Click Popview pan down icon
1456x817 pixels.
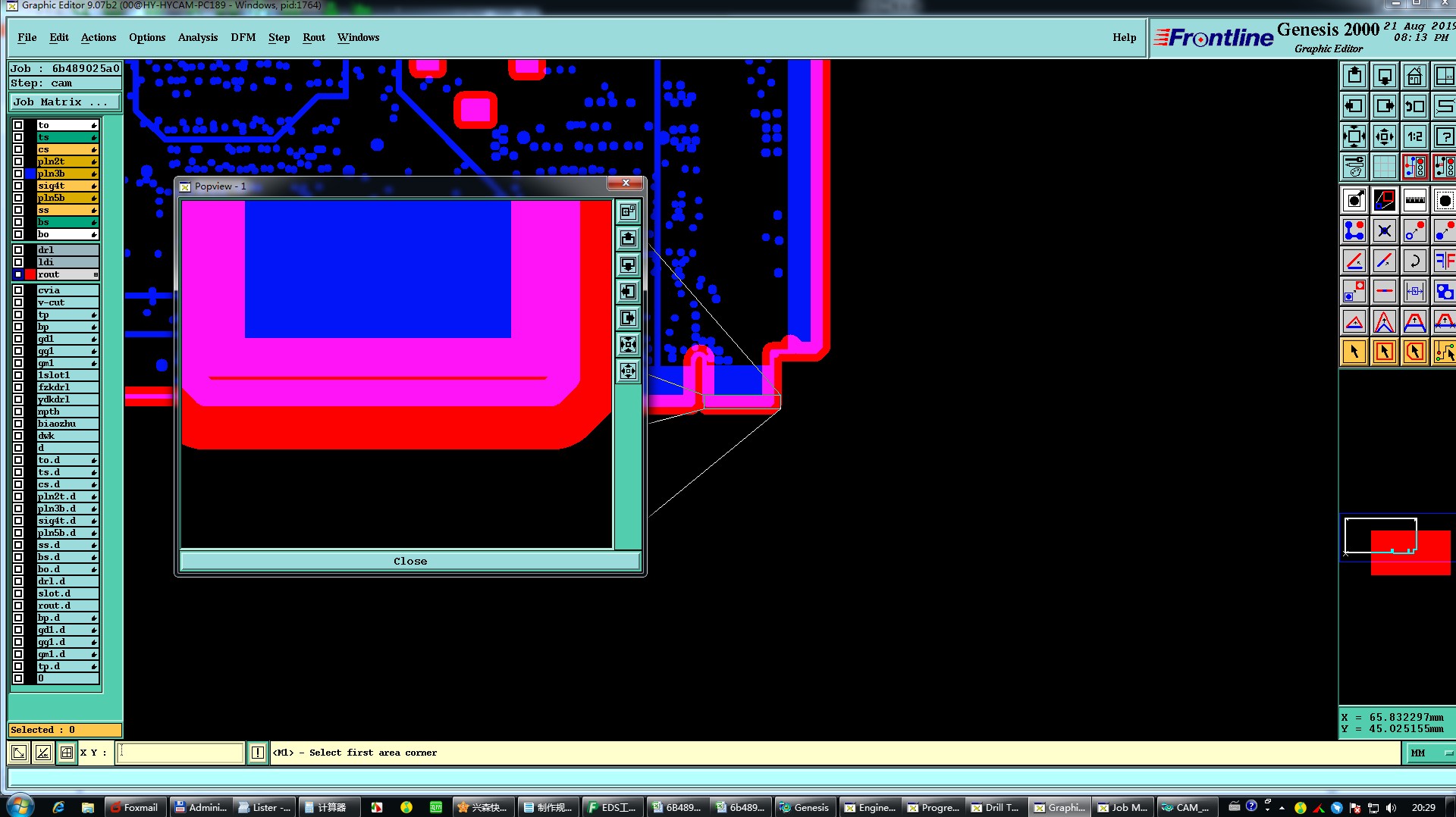pyautogui.click(x=628, y=265)
